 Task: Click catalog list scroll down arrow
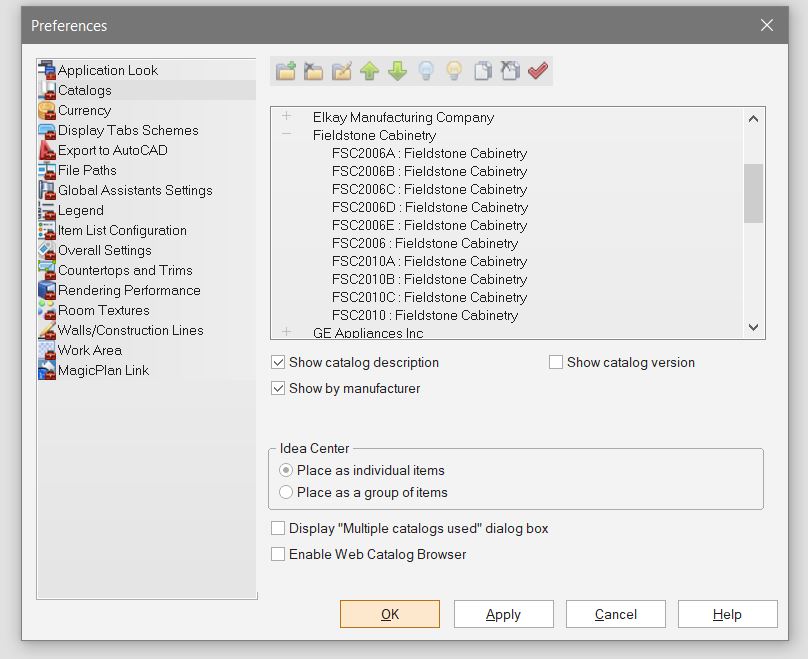(x=753, y=327)
